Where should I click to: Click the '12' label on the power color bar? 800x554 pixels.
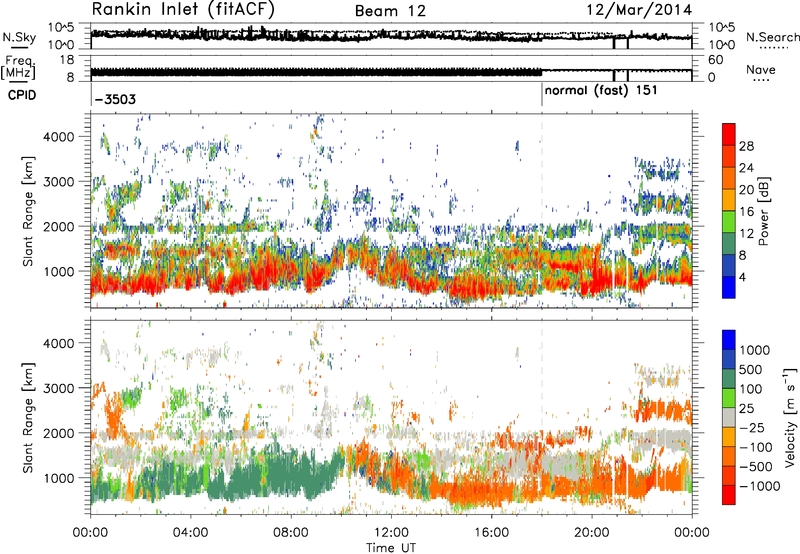[x=746, y=234]
